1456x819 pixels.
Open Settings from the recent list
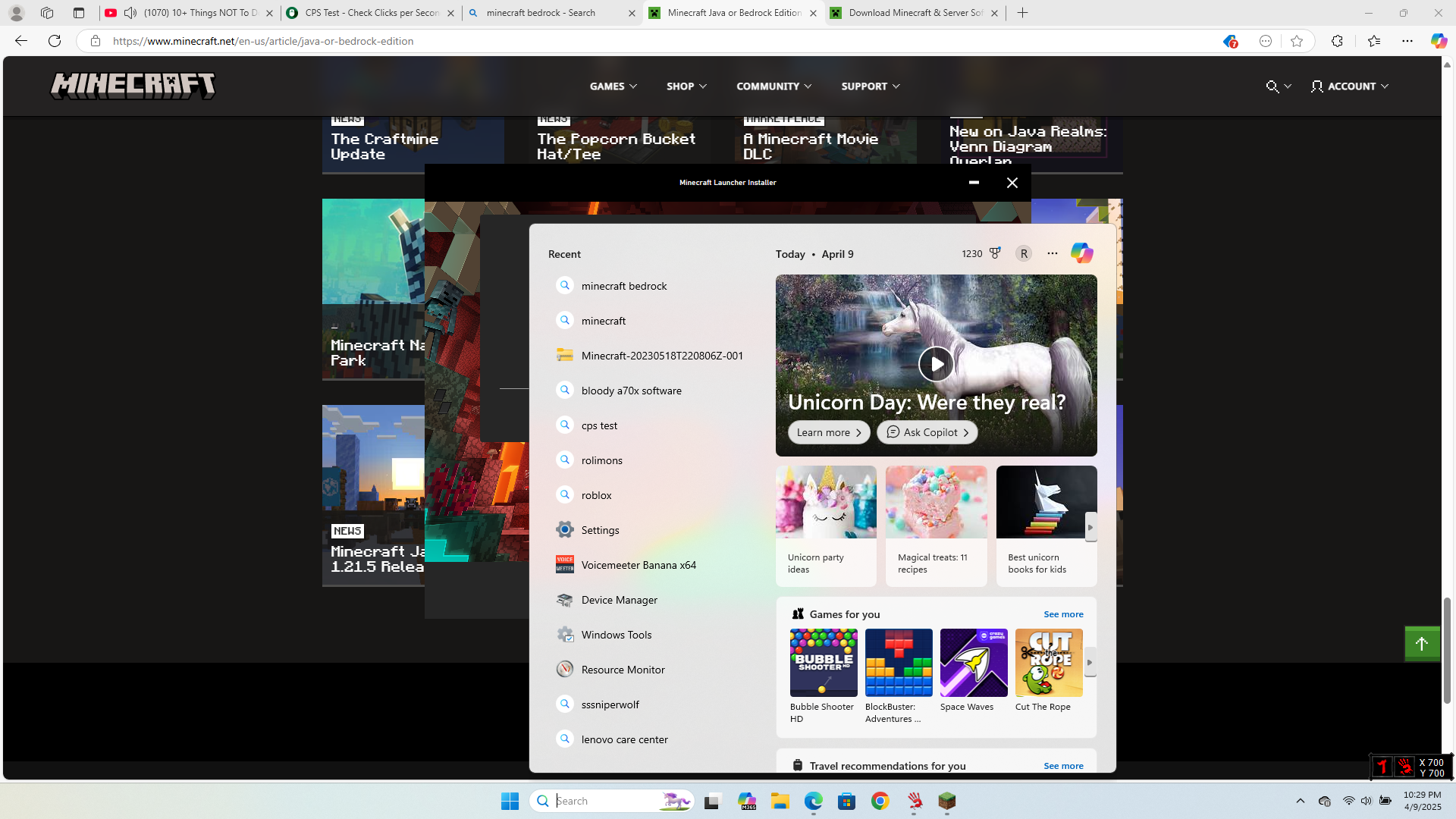tap(652, 530)
